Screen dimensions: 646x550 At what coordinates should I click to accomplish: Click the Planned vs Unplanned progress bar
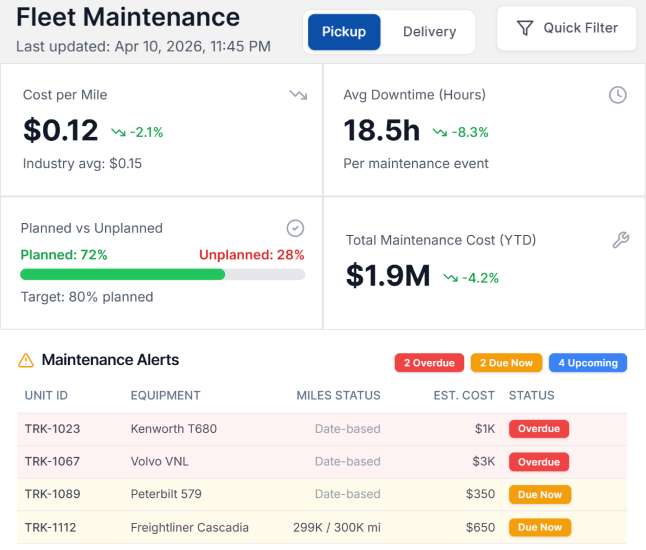tap(163, 274)
